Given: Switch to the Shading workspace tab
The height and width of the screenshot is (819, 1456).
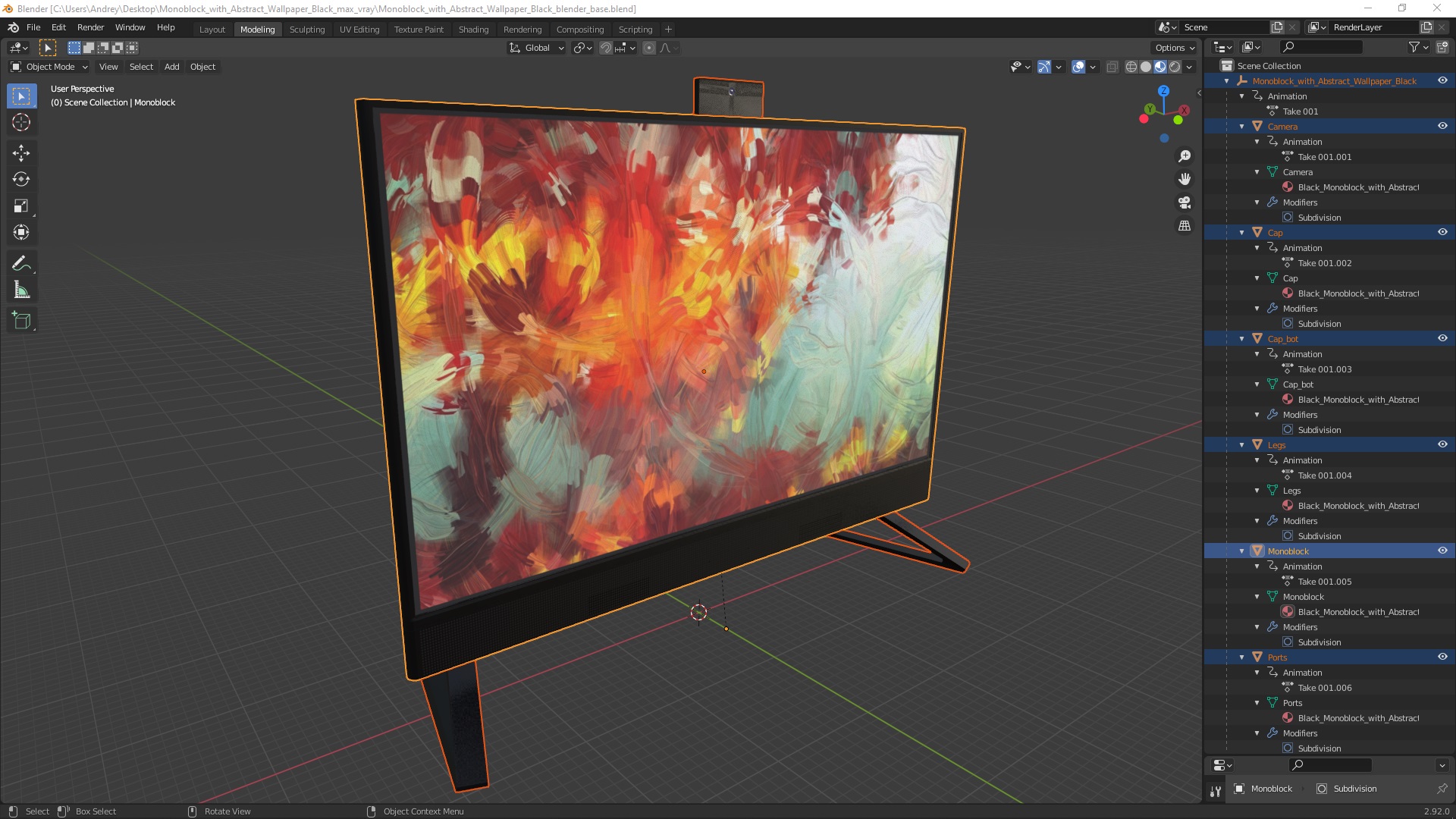Looking at the screenshot, I should 473,30.
